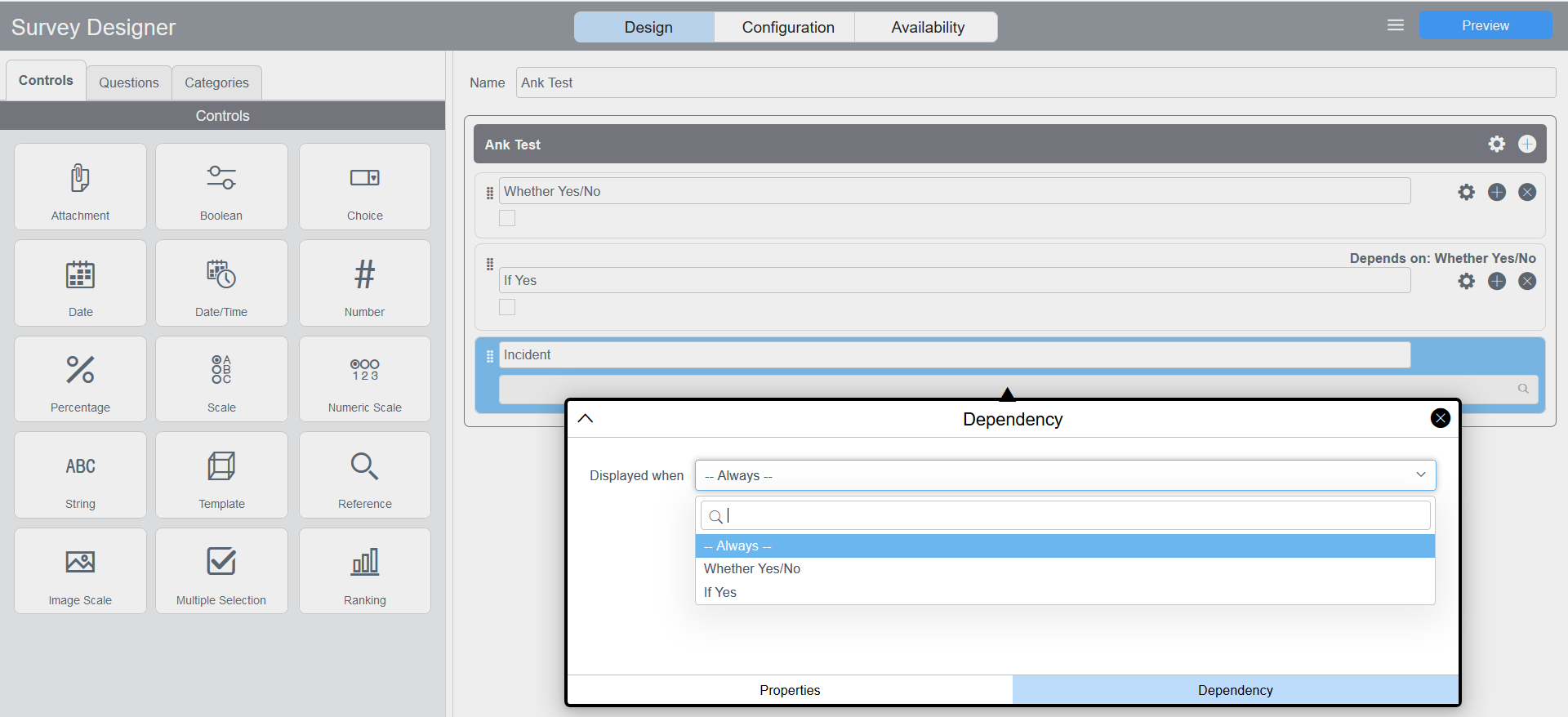Click plus icon on If Yes row
Image resolution: width=1568 pixels, height=717 pixels.
coord(1497,281)
